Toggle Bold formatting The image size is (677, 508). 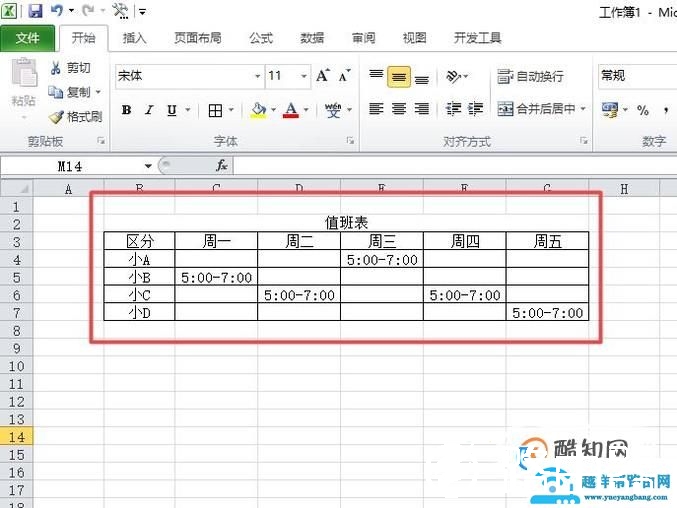tap(127, 110)
